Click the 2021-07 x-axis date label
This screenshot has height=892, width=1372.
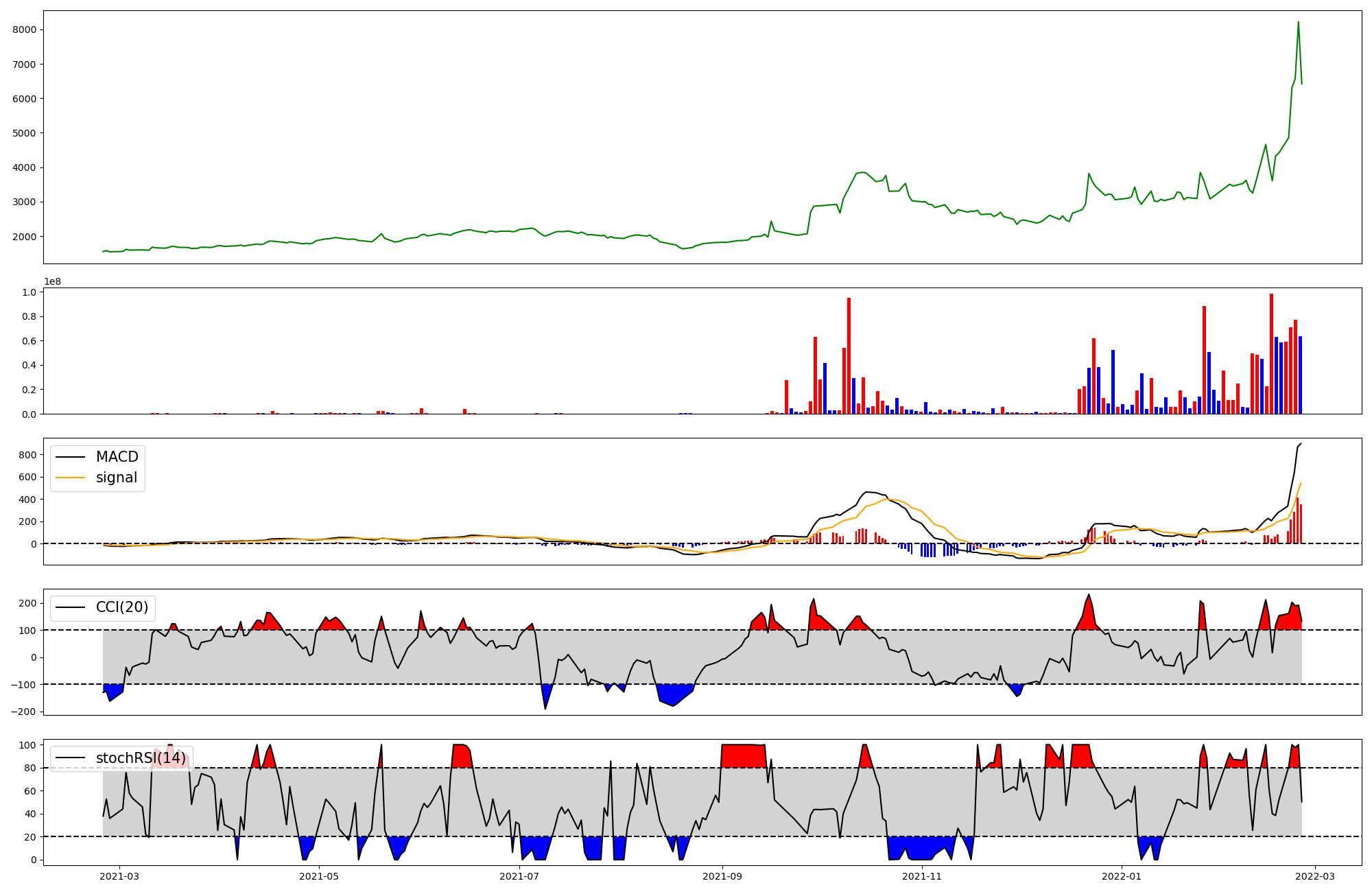519,876
